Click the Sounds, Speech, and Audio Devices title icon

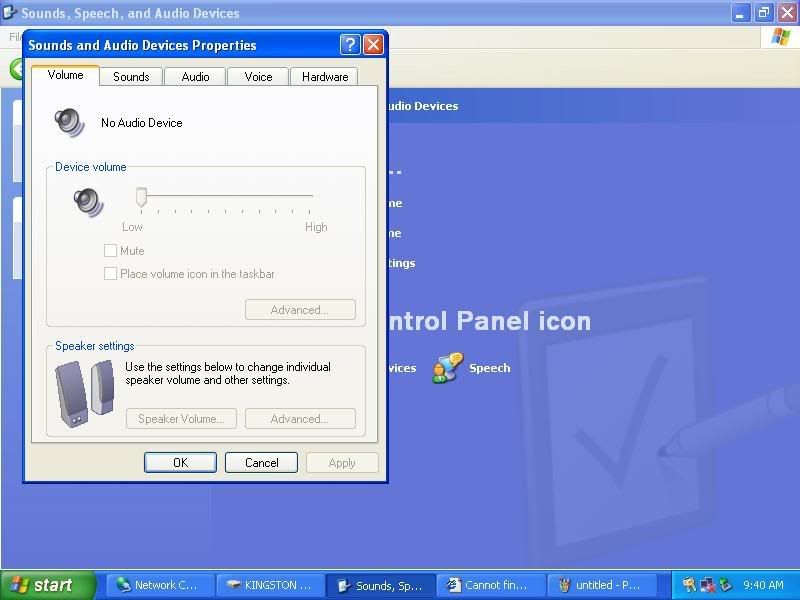coord(10,12)
